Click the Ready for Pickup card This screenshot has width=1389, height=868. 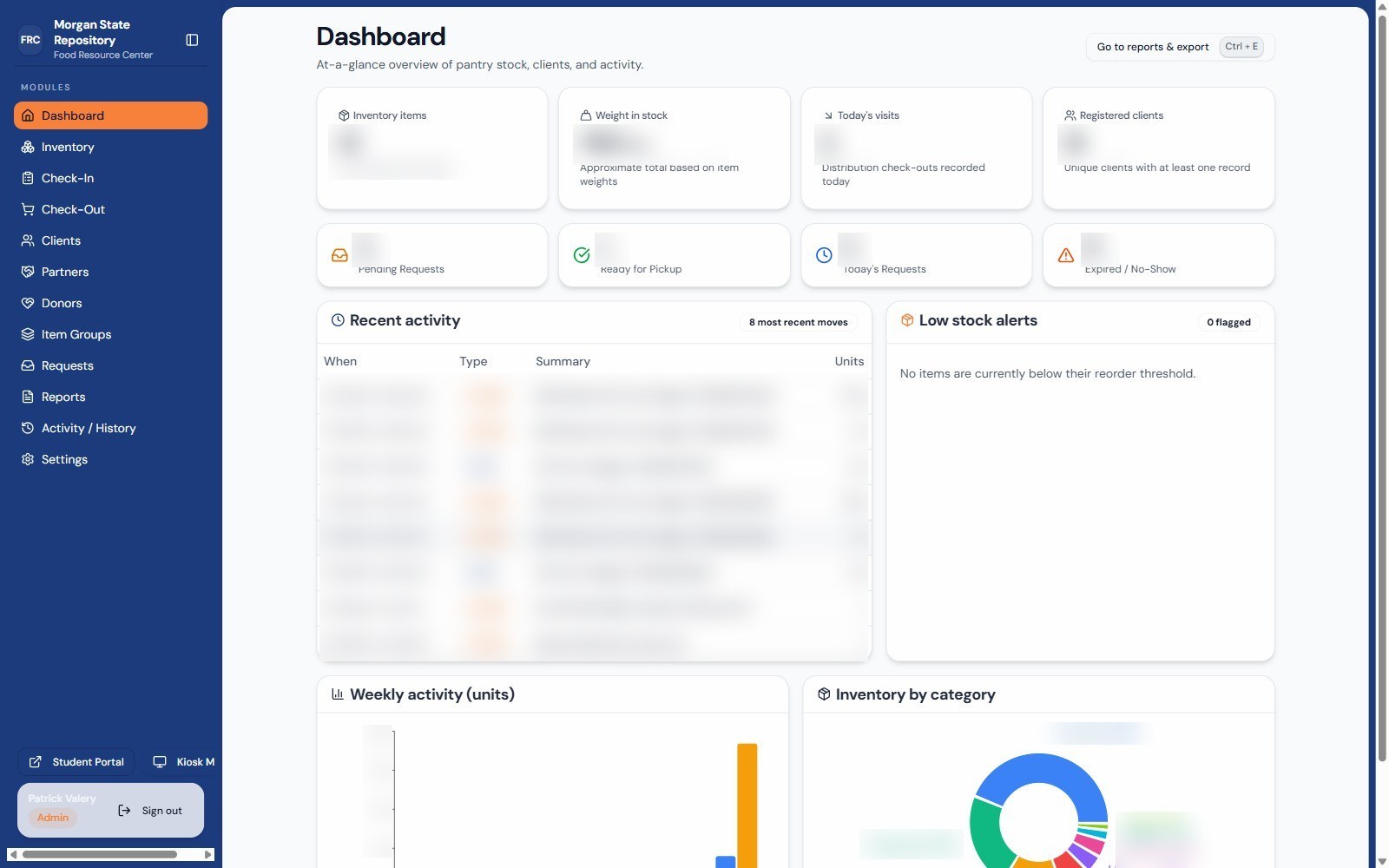coord(675,255)
